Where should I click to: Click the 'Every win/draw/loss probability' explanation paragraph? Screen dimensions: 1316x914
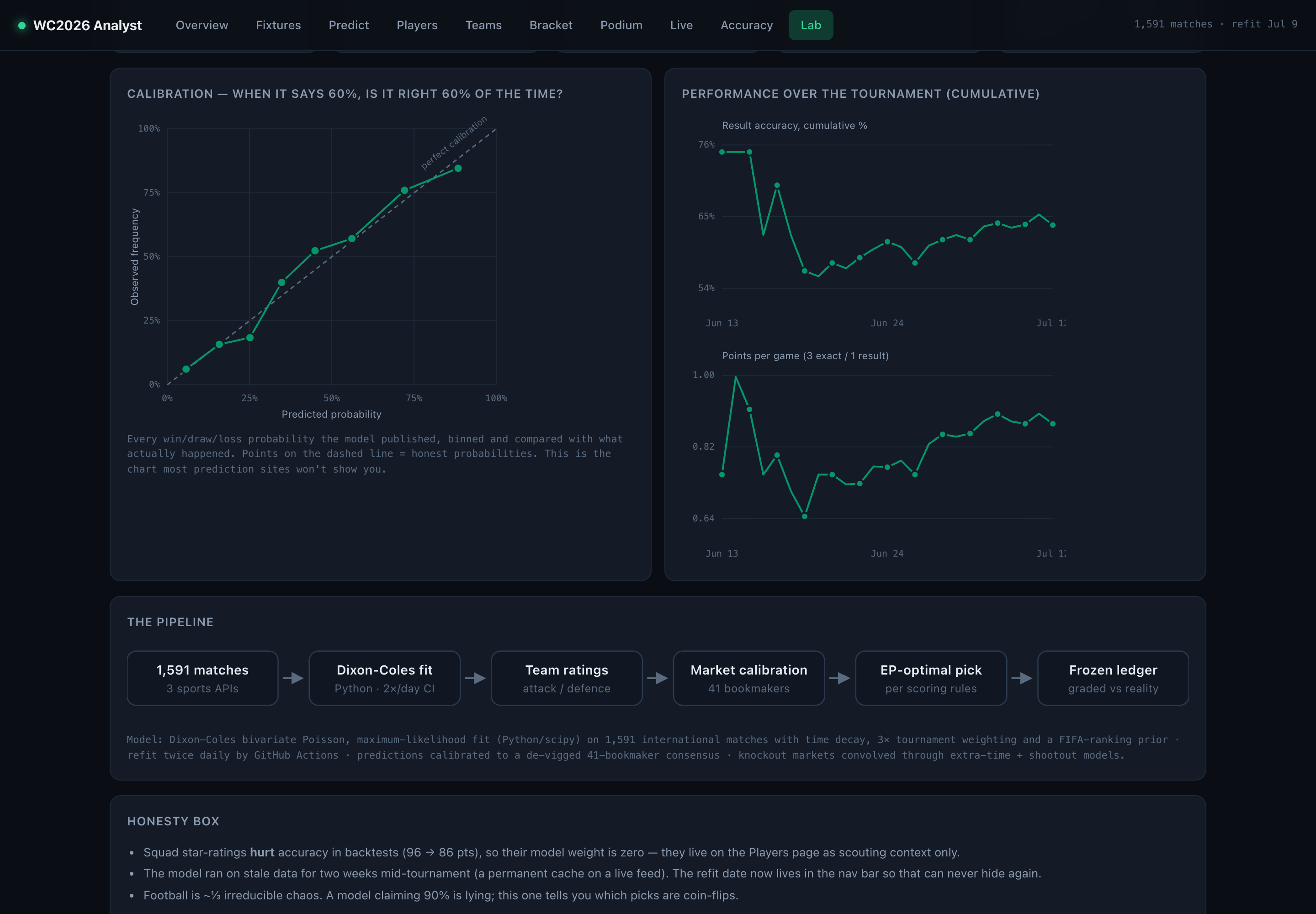coord(375,453)
